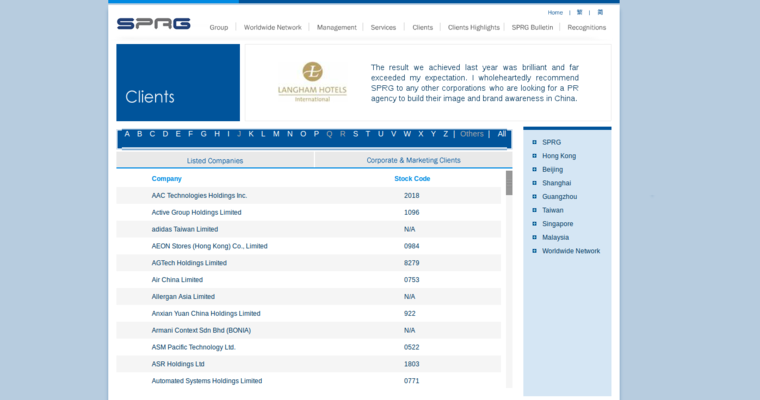
Task: Filter clients by letter S
Action: point(355,134)
